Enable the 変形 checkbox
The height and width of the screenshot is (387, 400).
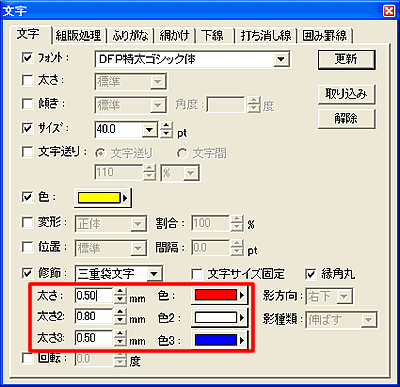[27, 222]
